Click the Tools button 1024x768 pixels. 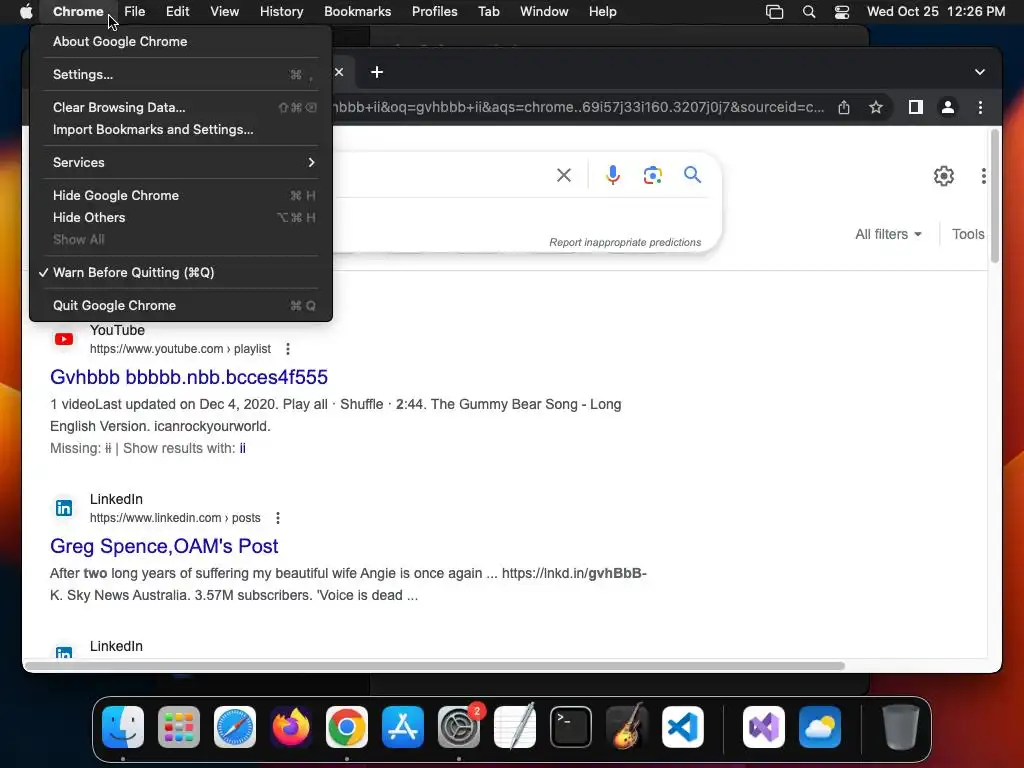[x=968, y=234]
